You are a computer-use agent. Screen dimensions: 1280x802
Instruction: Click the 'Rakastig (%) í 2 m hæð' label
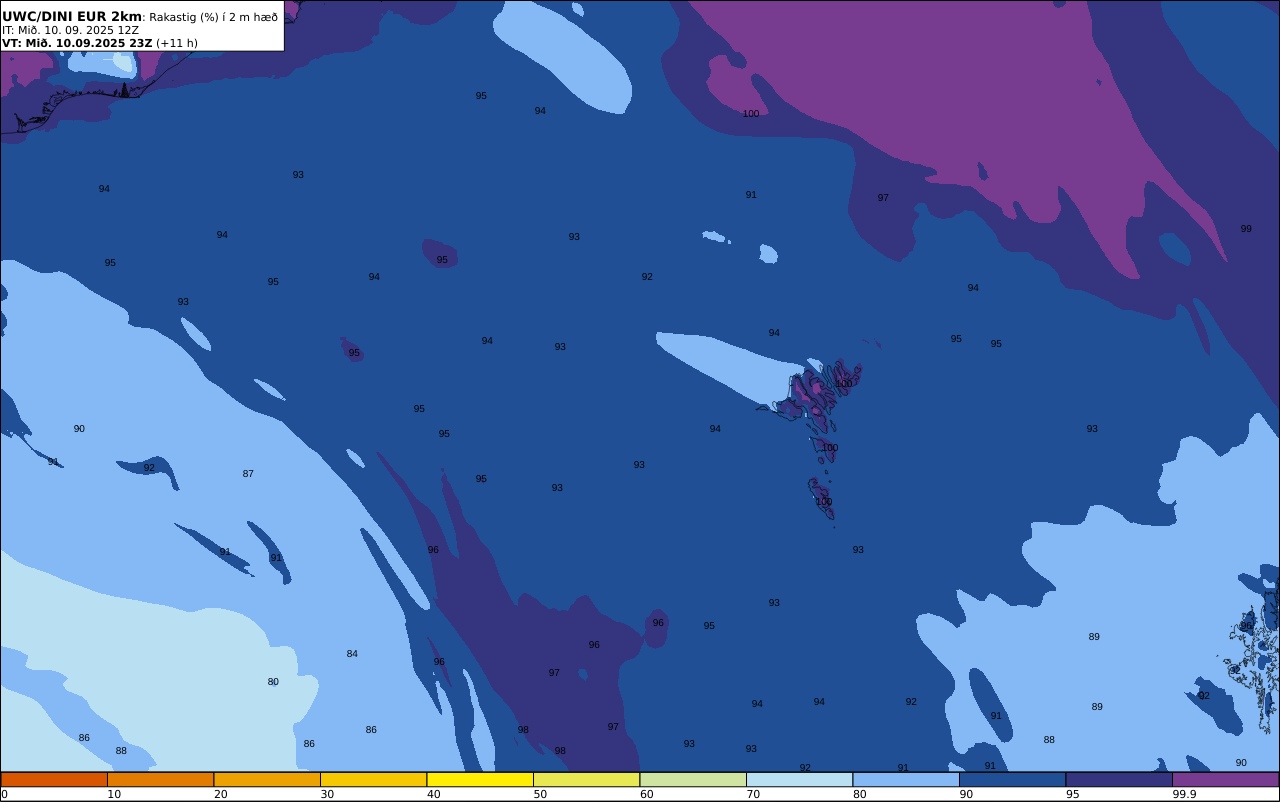point(213,17)
